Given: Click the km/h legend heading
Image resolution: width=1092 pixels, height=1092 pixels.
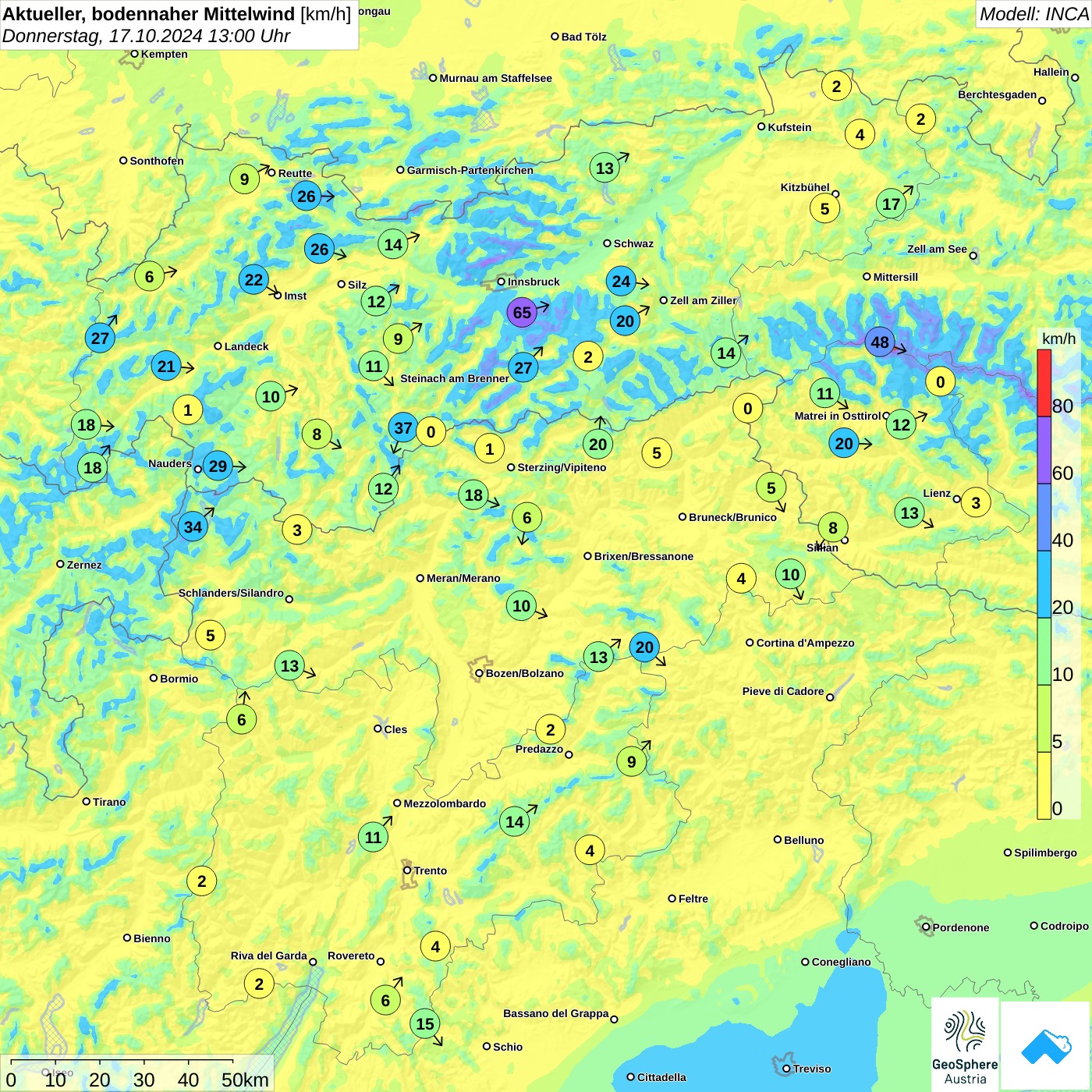Looking at the screenshot, I should coord(1058,339).
